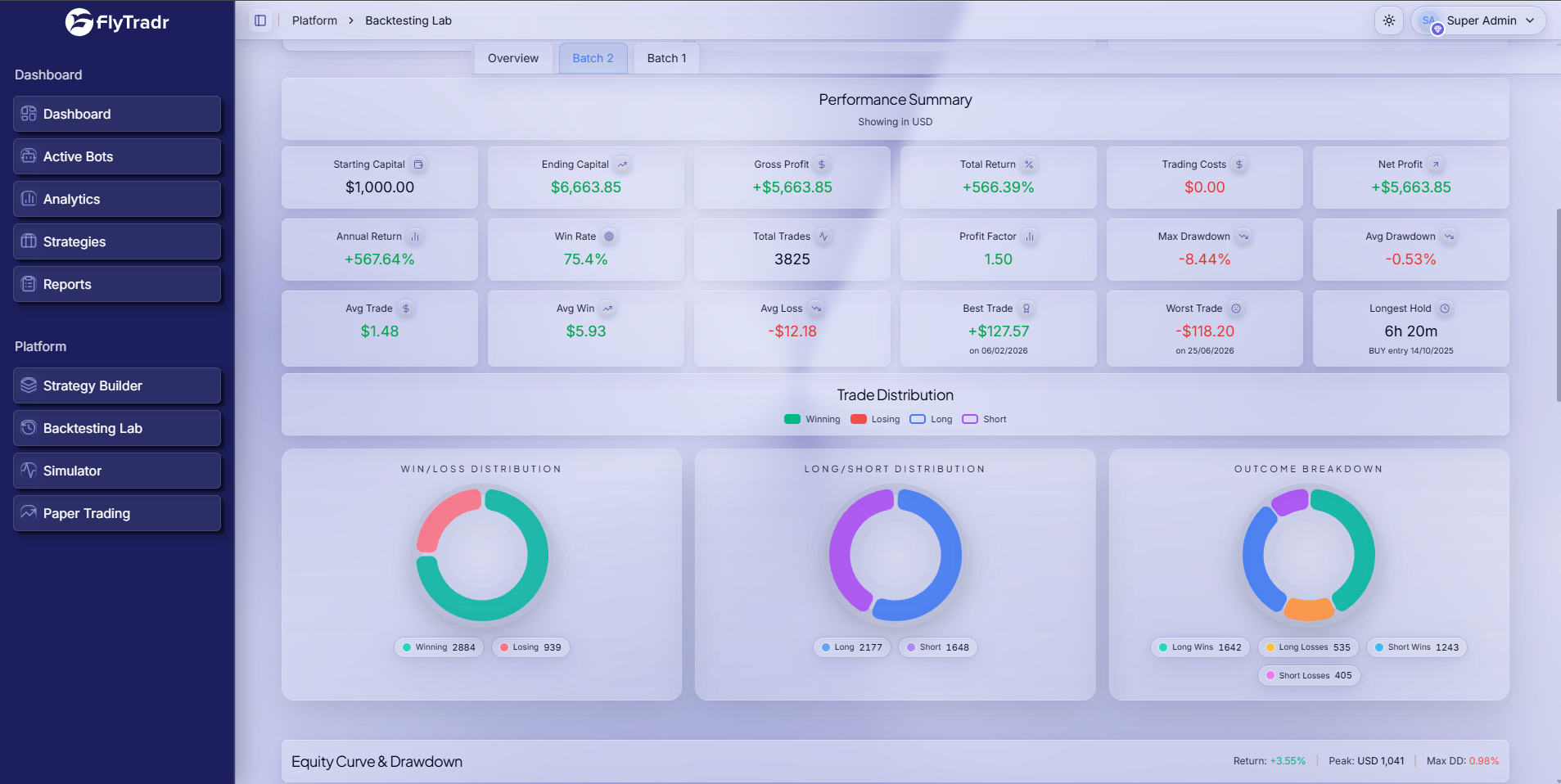Click the page vertical scrollbar
This screenshot has width=1561, height=784.
[x=1558, y=305]
